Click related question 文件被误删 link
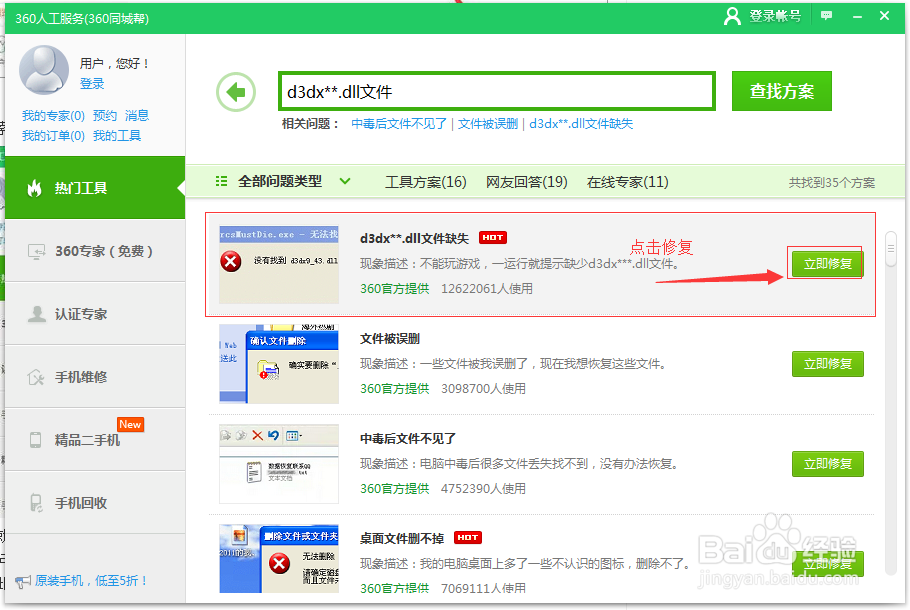The width and height of the screenshot is (910, 610). [488, 124]
